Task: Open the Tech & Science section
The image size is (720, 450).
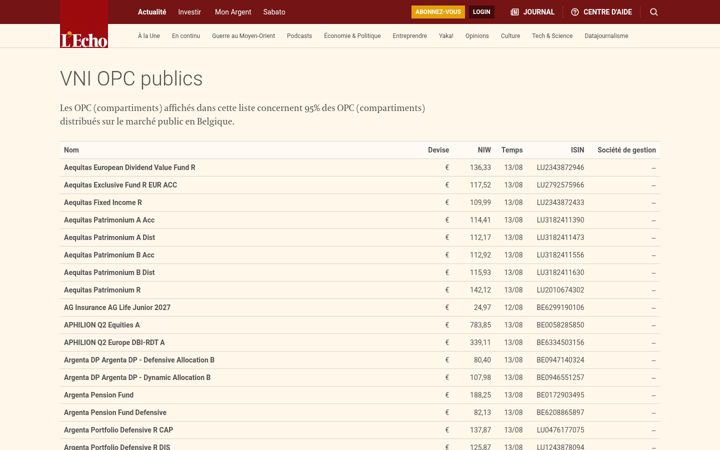Action: point(552,36)
